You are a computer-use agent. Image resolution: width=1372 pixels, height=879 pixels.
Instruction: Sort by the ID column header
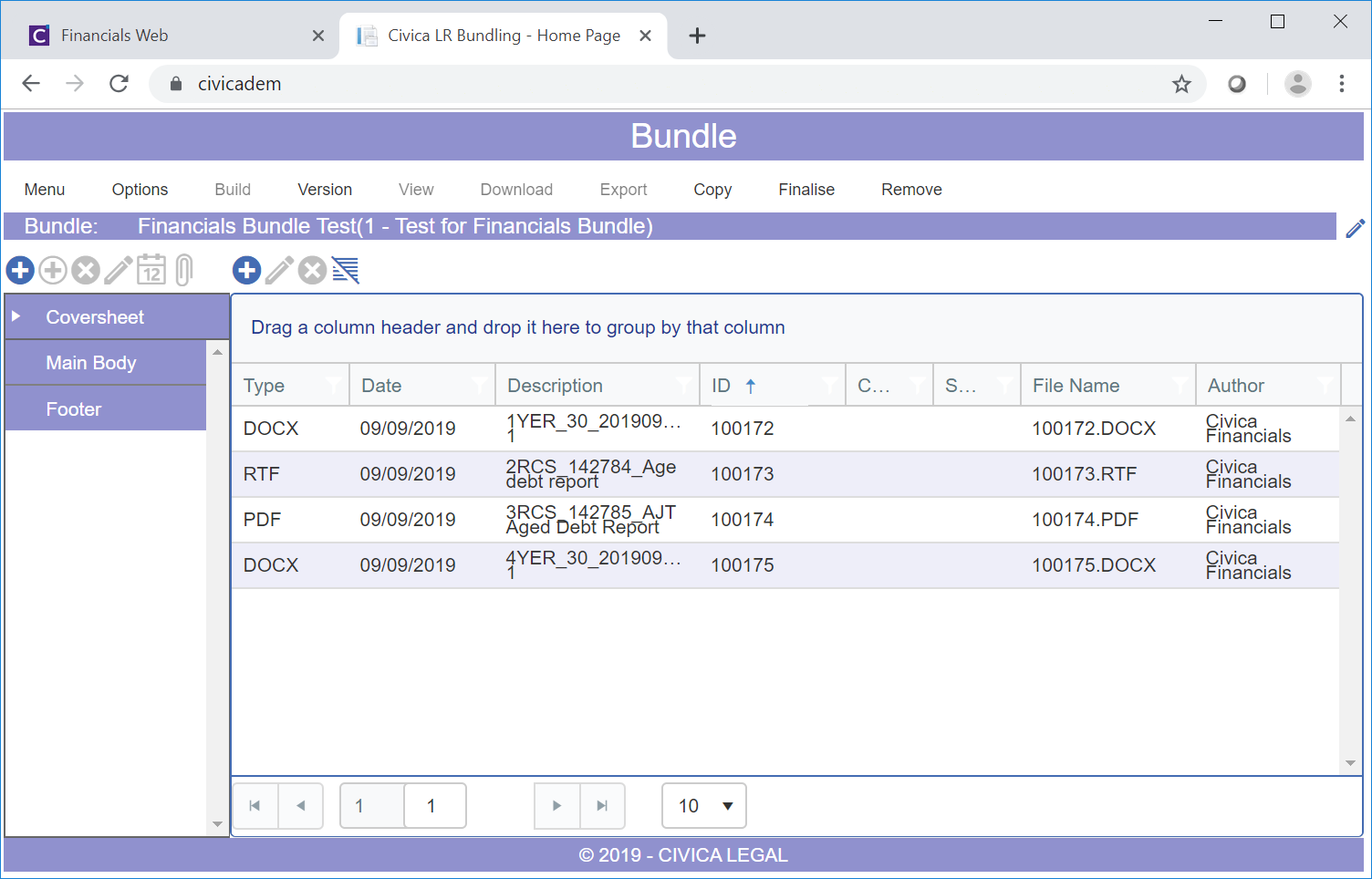coord(721,386)
